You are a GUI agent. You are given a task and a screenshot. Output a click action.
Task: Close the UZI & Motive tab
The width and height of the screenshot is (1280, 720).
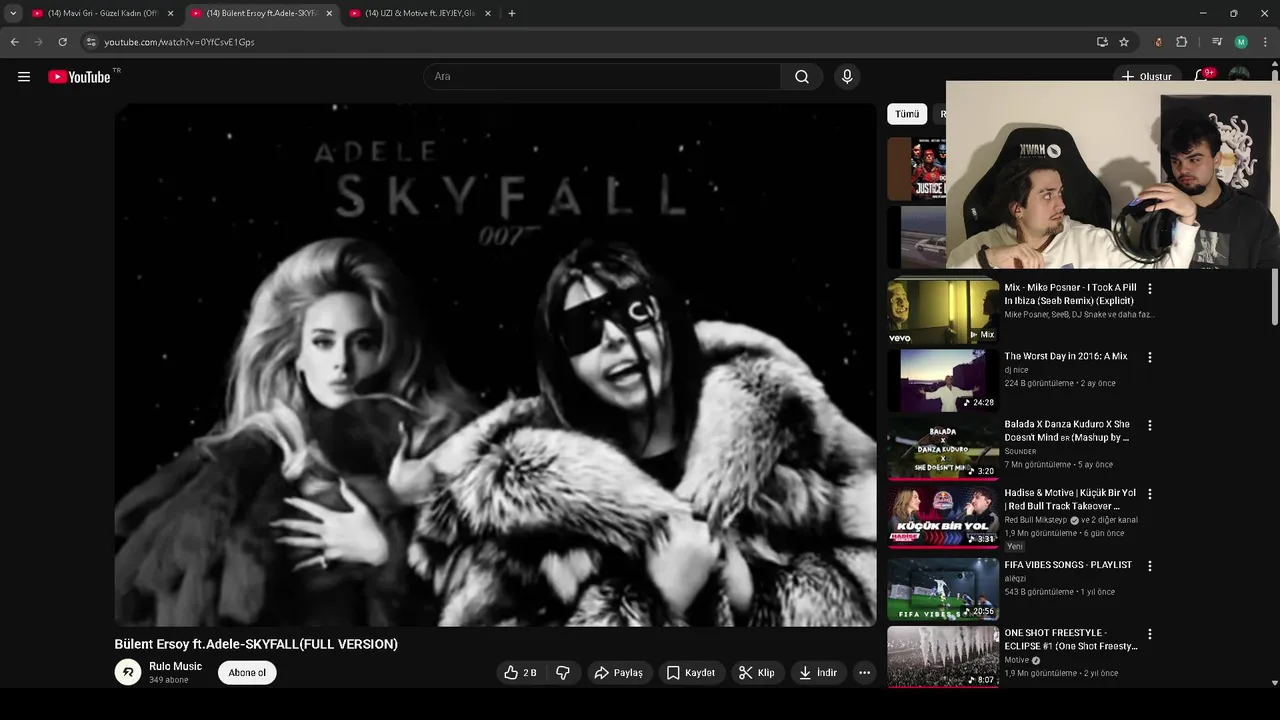pyautogui.click(x=488, y=13)
